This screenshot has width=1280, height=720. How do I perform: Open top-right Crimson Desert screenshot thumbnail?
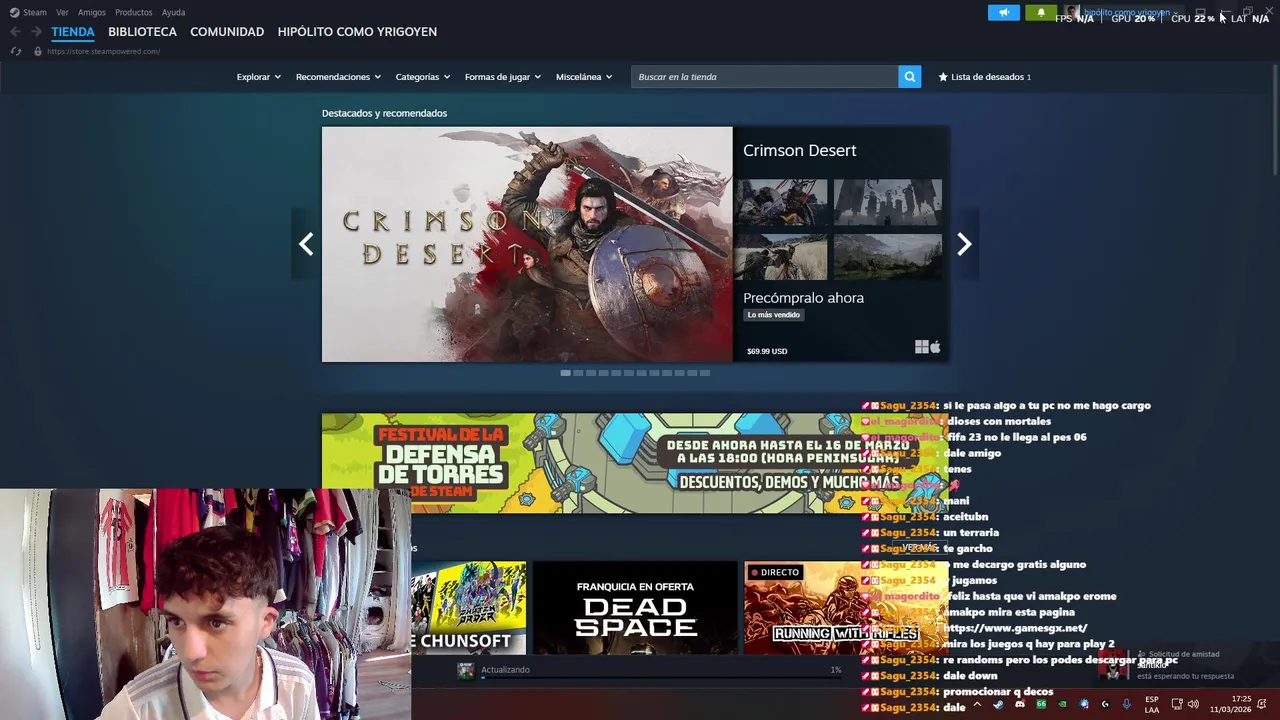point(887,203)
